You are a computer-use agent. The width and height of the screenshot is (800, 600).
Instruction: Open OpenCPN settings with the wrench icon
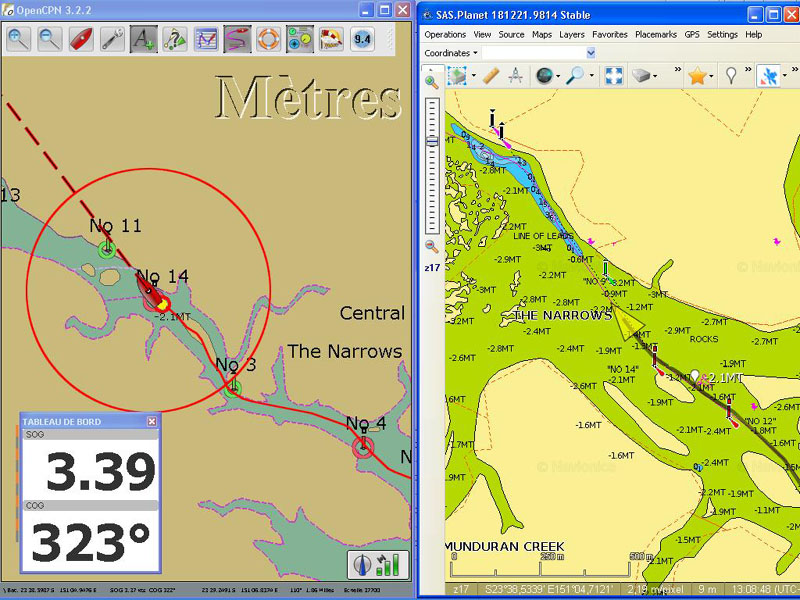click(x=112, y=39)
